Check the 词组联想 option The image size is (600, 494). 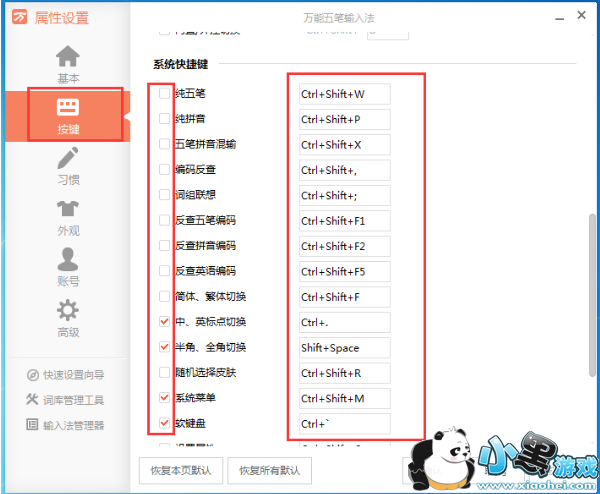pyautogui.click(x=164, y=195)
